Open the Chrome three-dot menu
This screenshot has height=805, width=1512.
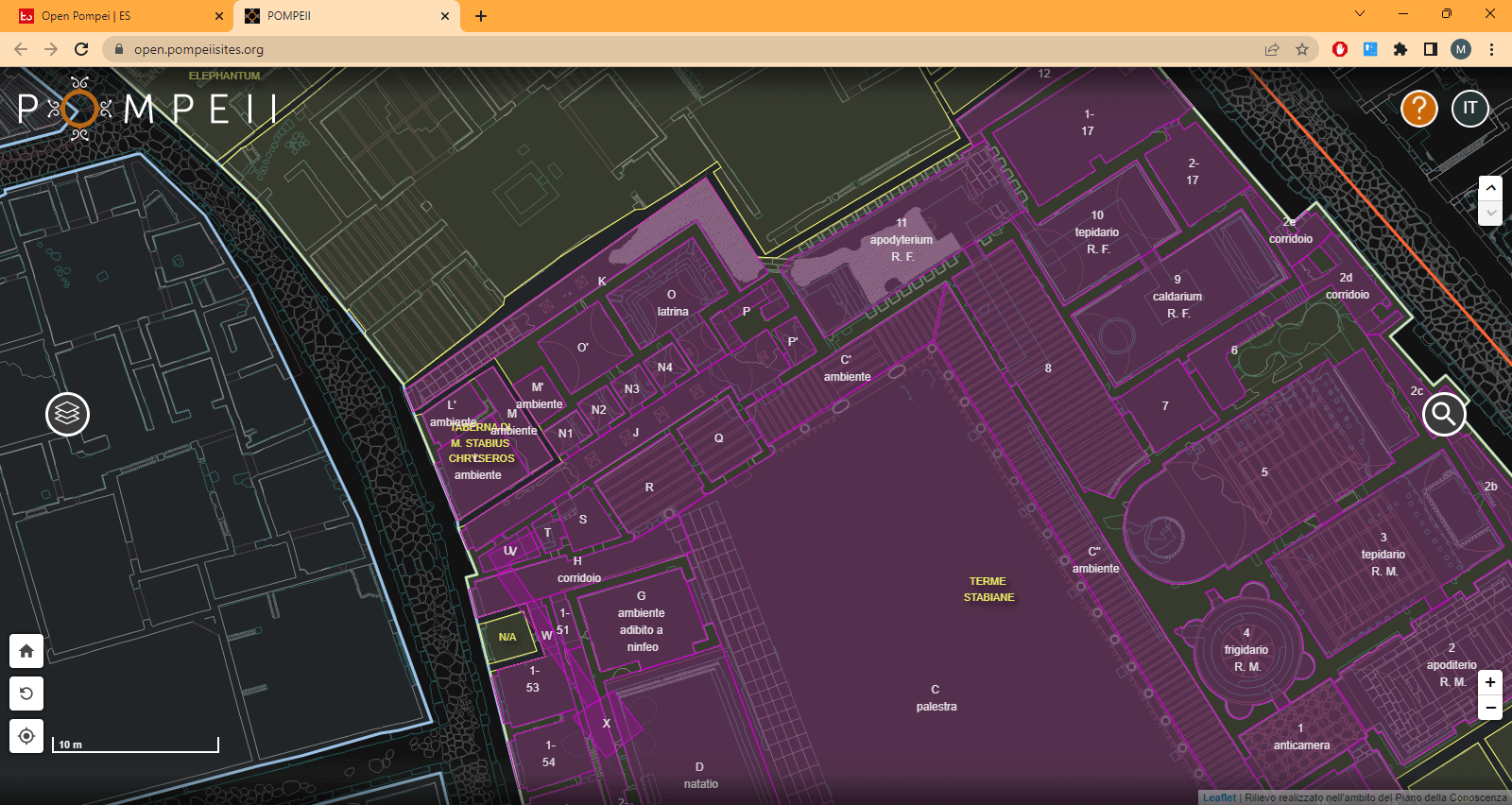pos(1491,49)
